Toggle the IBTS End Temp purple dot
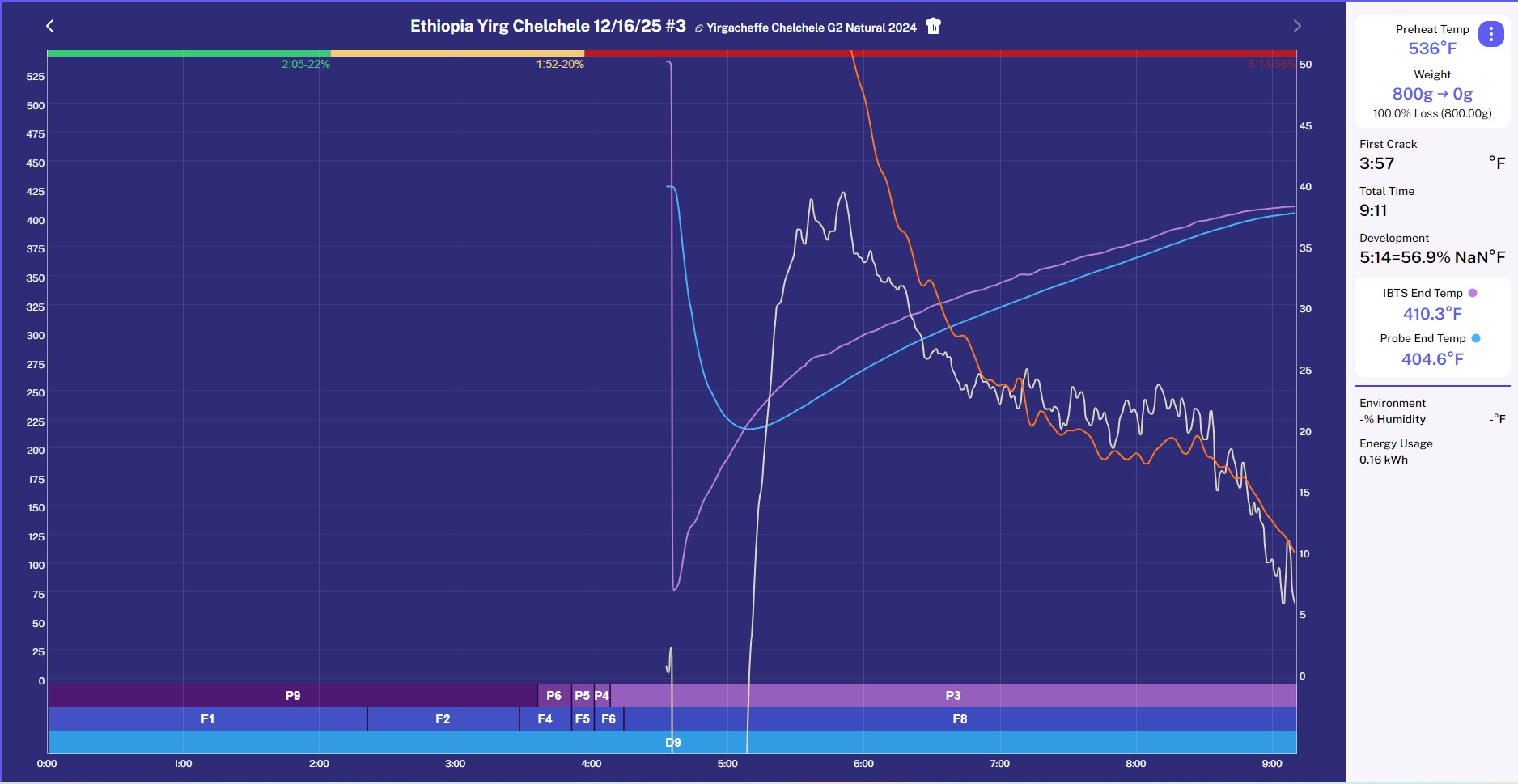This screenshot has width=1518, height=784. pyautogui.click(x=1473, y=293)
